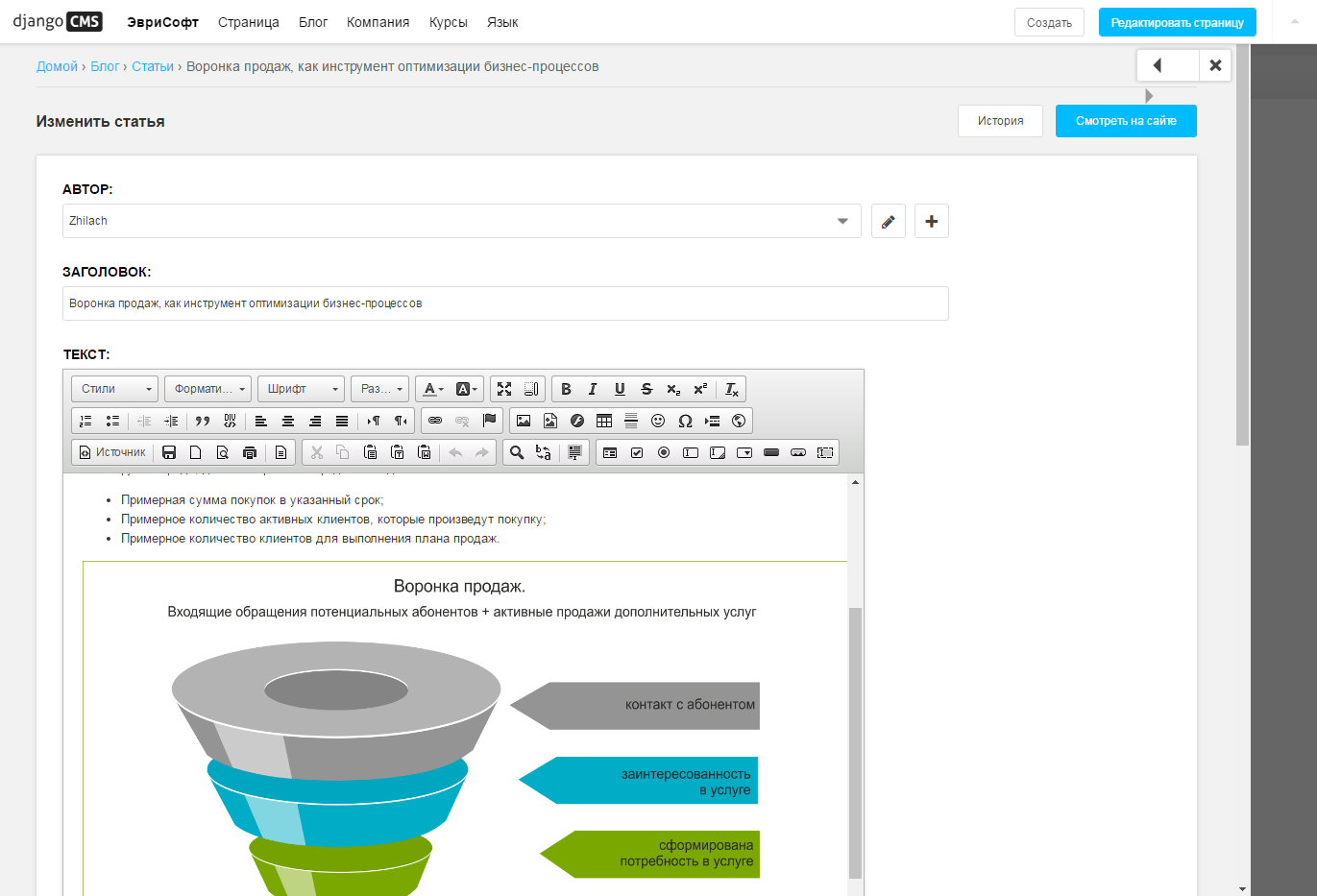Insert a numbered list

click(85, 421)
